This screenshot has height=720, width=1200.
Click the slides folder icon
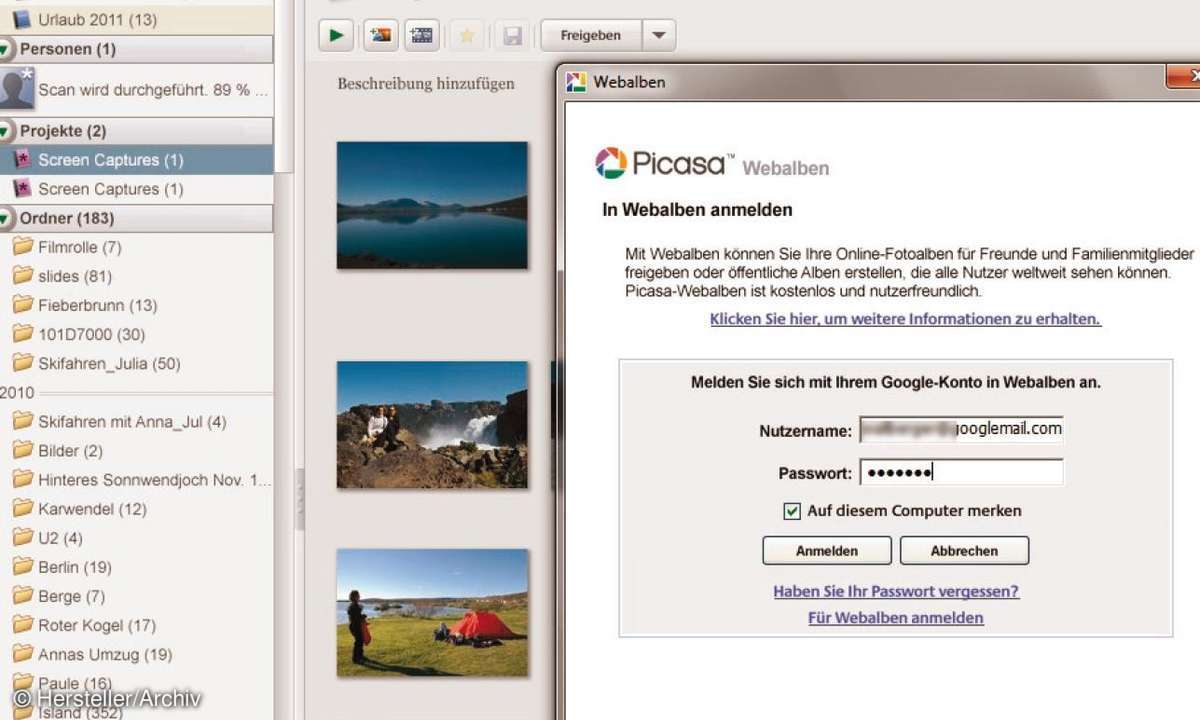click(22, 276)
